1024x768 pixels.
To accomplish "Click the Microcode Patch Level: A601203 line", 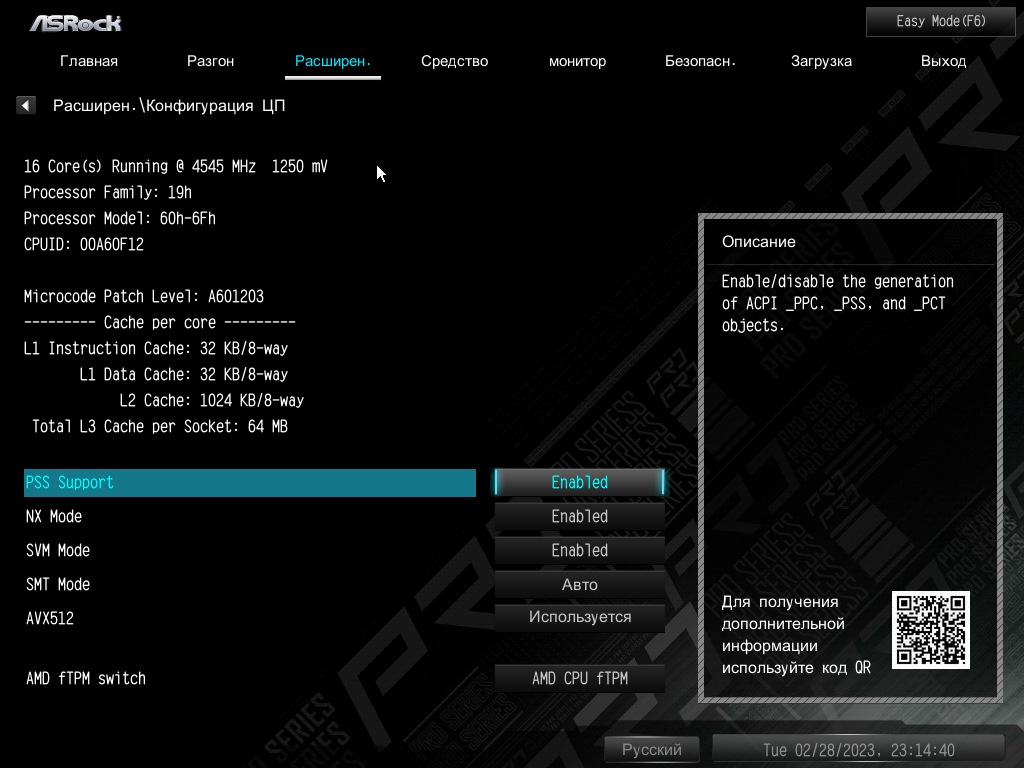I will pos(144,296).
